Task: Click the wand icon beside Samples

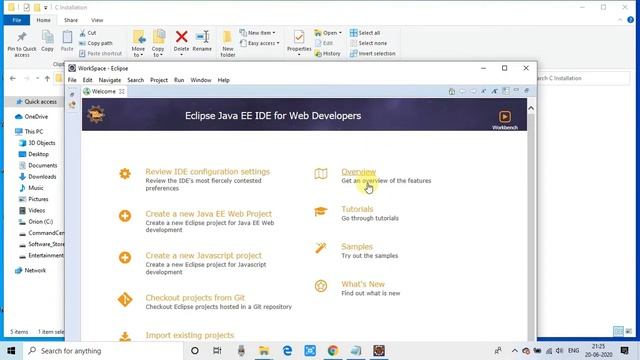Action: coord(321,248)
